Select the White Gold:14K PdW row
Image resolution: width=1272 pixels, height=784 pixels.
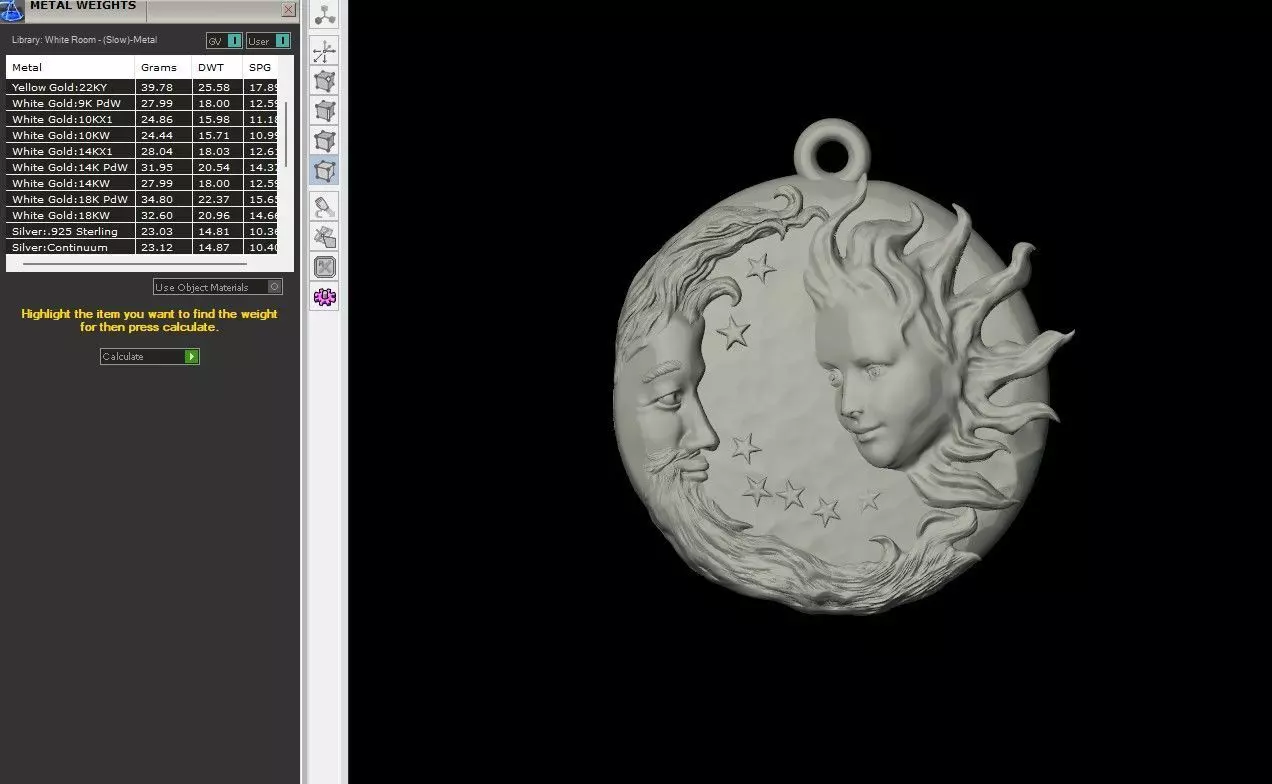(142, 167)
